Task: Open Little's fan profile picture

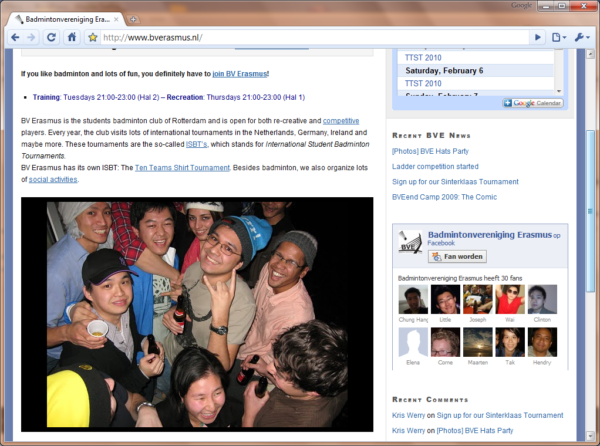Action: tap(445, 300)
